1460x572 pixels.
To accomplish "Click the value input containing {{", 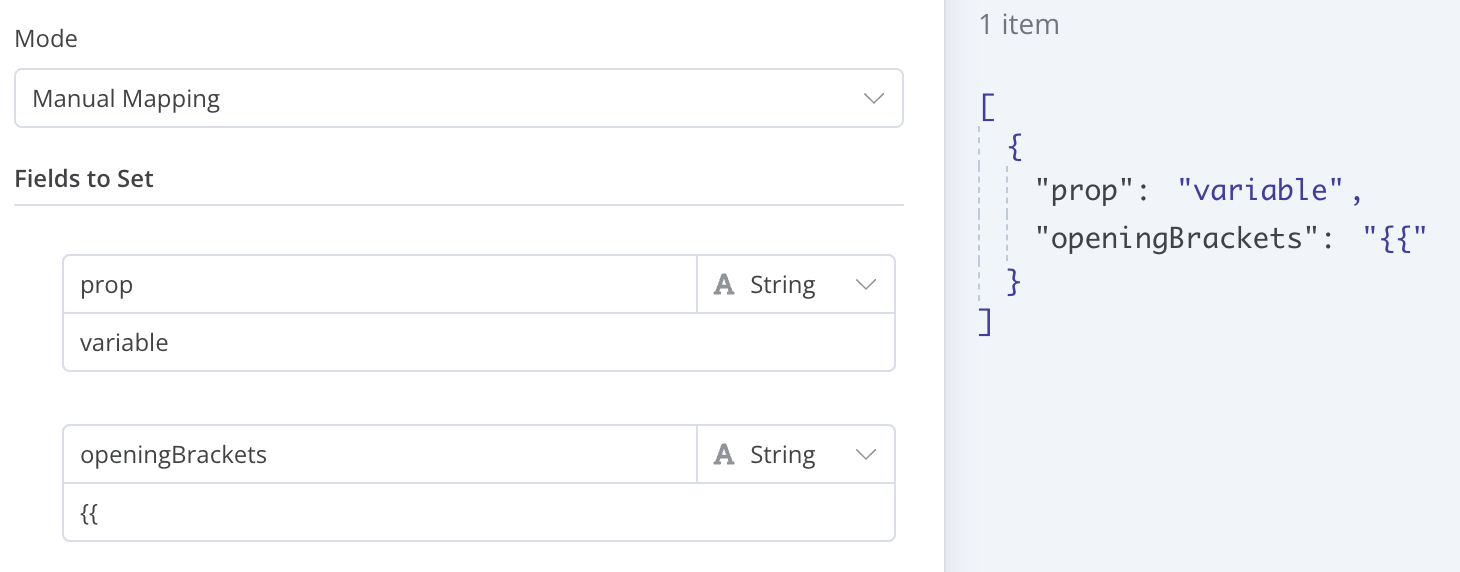I will coord(479,512).
